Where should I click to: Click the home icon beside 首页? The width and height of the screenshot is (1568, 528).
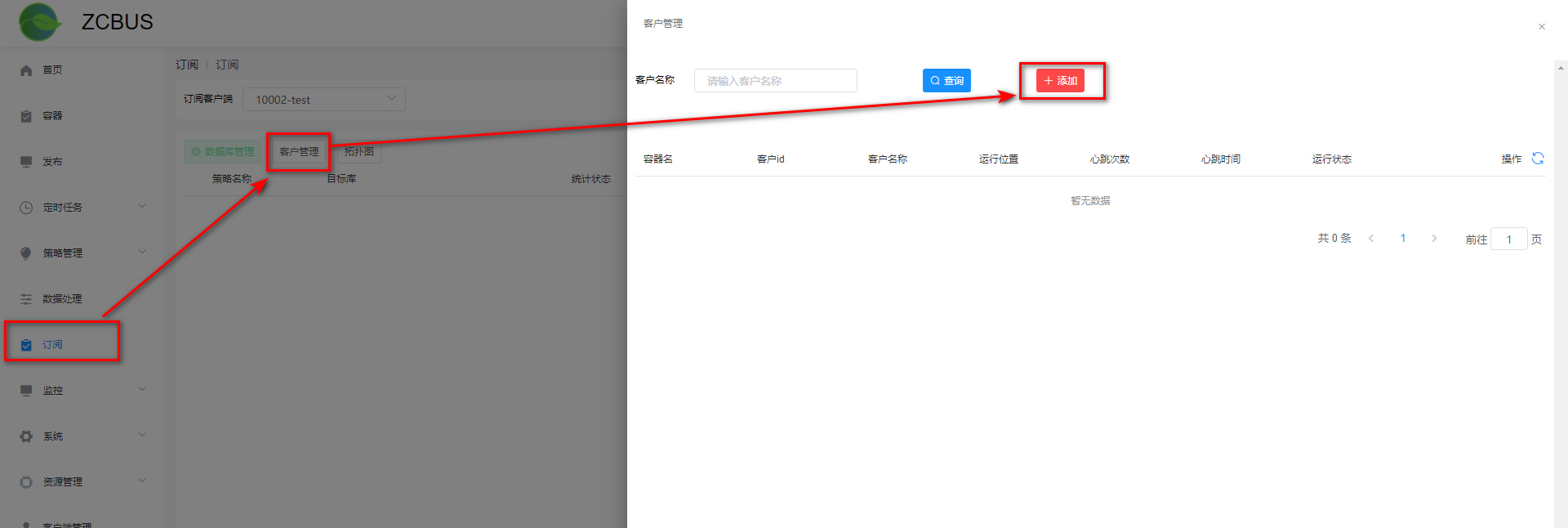[x=26, y=70]
